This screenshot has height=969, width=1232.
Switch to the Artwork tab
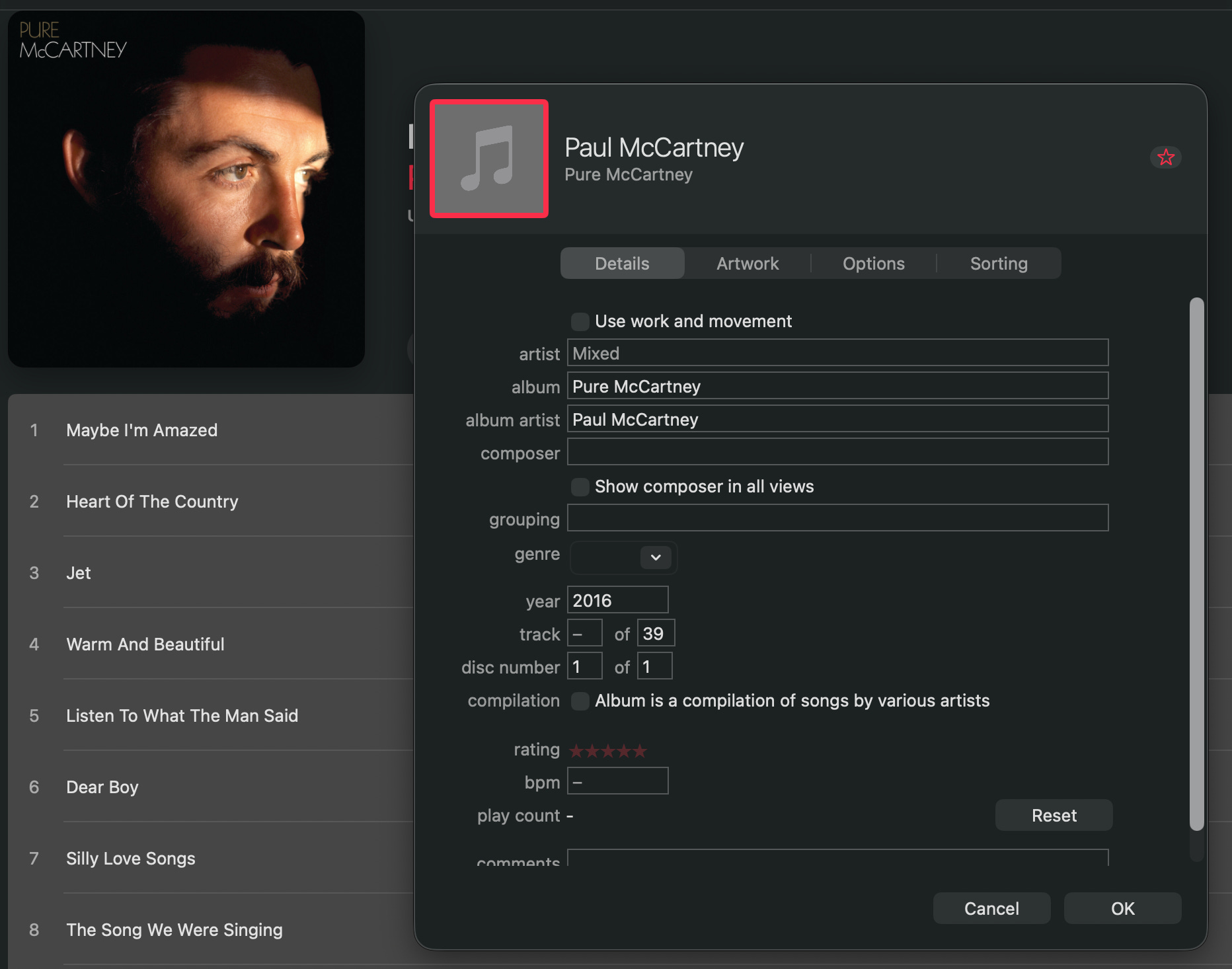click(748, 263)
